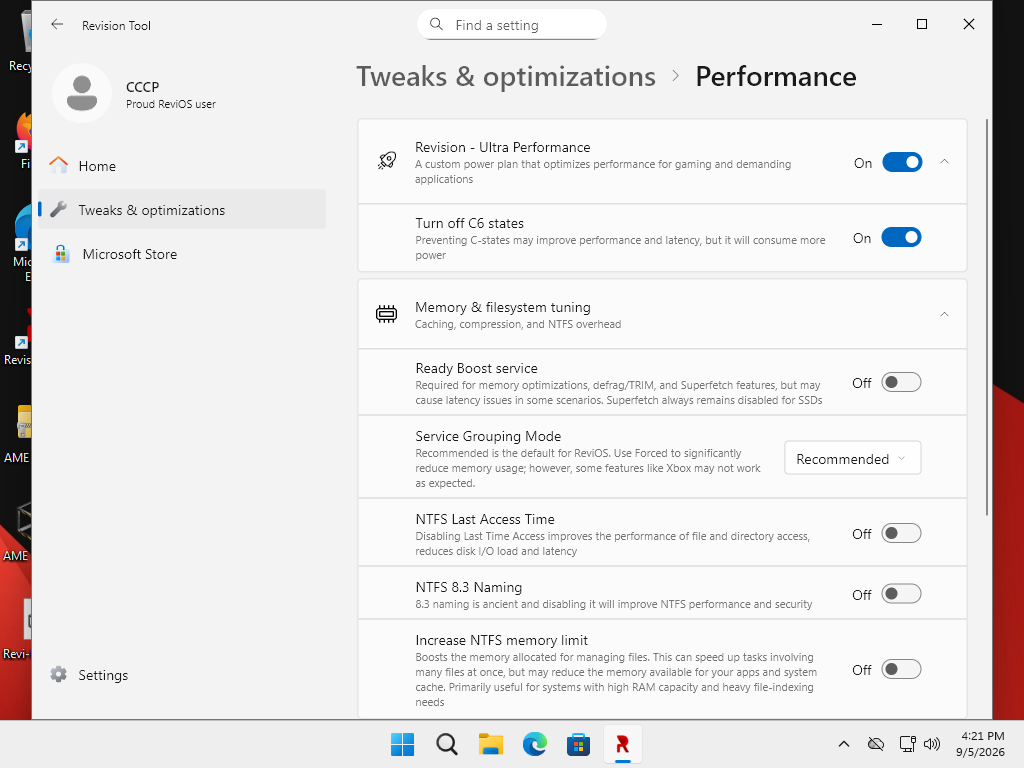Image resolution: width=1024 pixels, height=768 pixels.
Task: Collapse Memory & filesystem tuning section
Action: pos(944,314)
